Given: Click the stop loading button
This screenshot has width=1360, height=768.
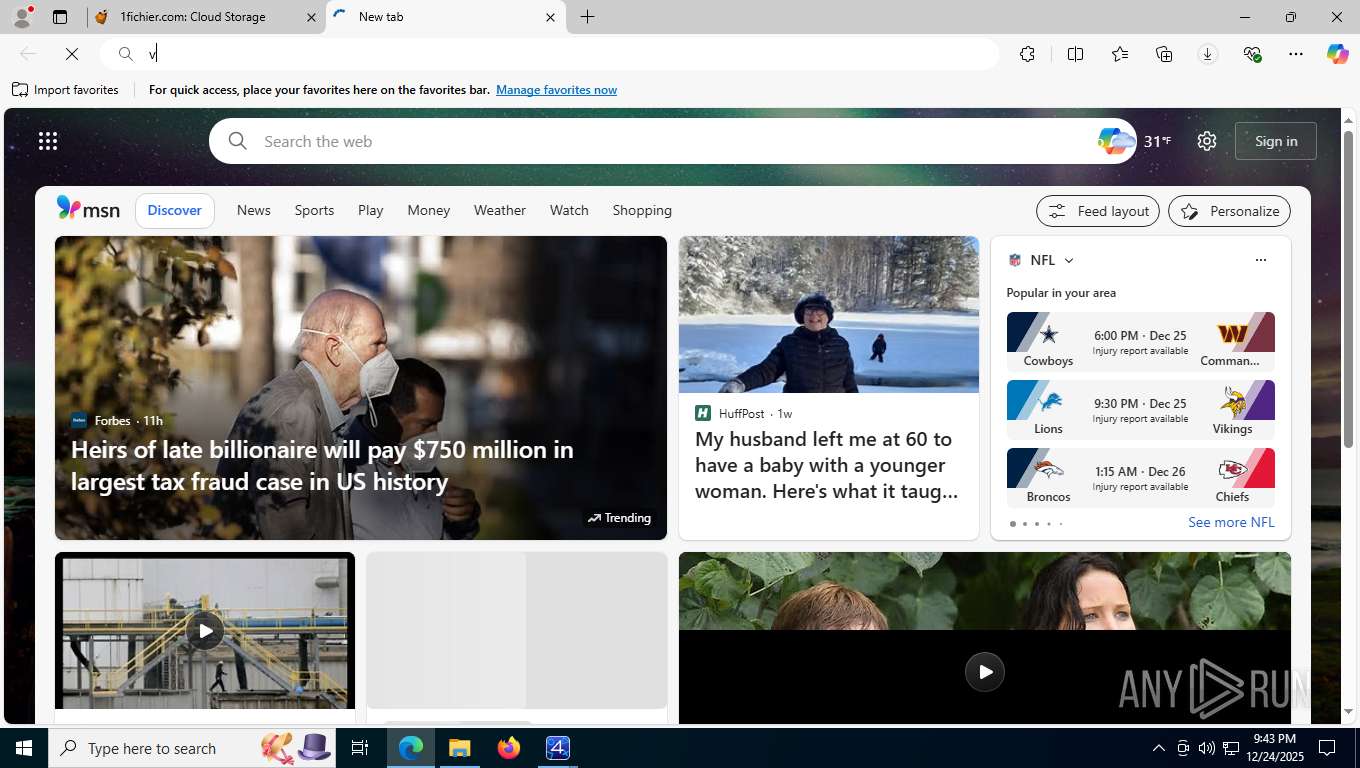Looking at the screenshot, I should tap(72, 54).
